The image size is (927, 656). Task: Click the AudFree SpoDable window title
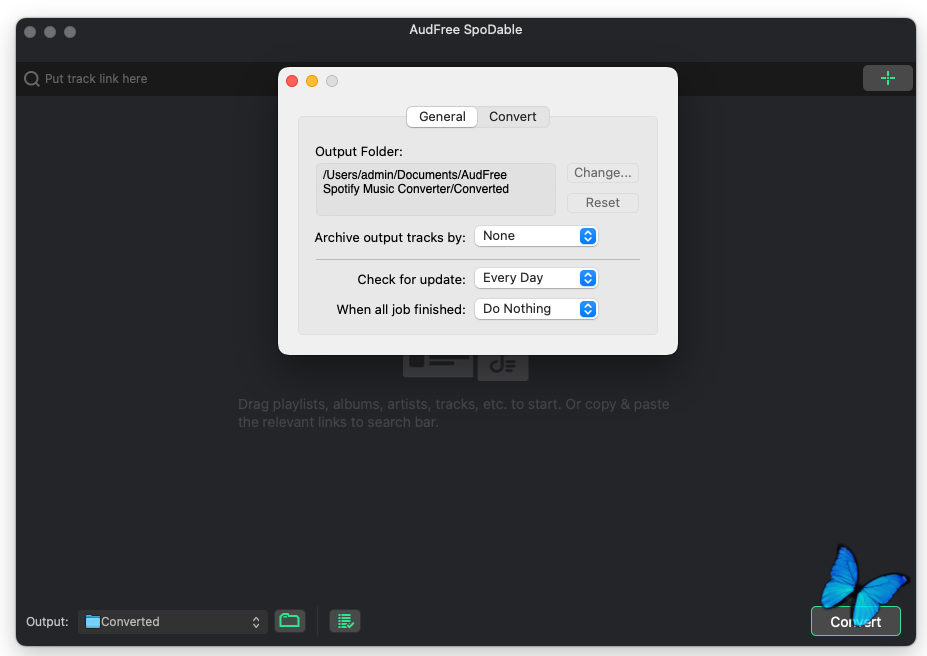click(x=466, y=30)
